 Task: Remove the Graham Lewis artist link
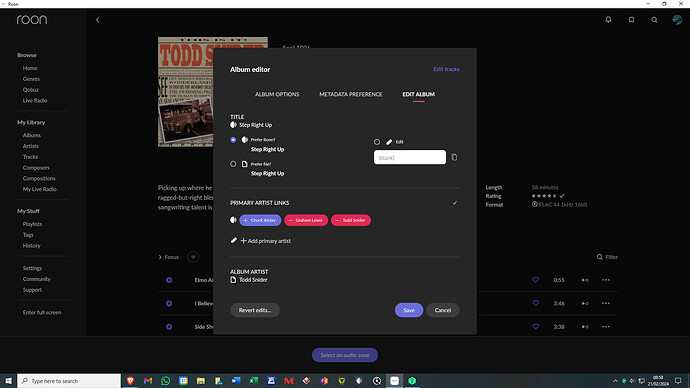[x=306, y=220]
